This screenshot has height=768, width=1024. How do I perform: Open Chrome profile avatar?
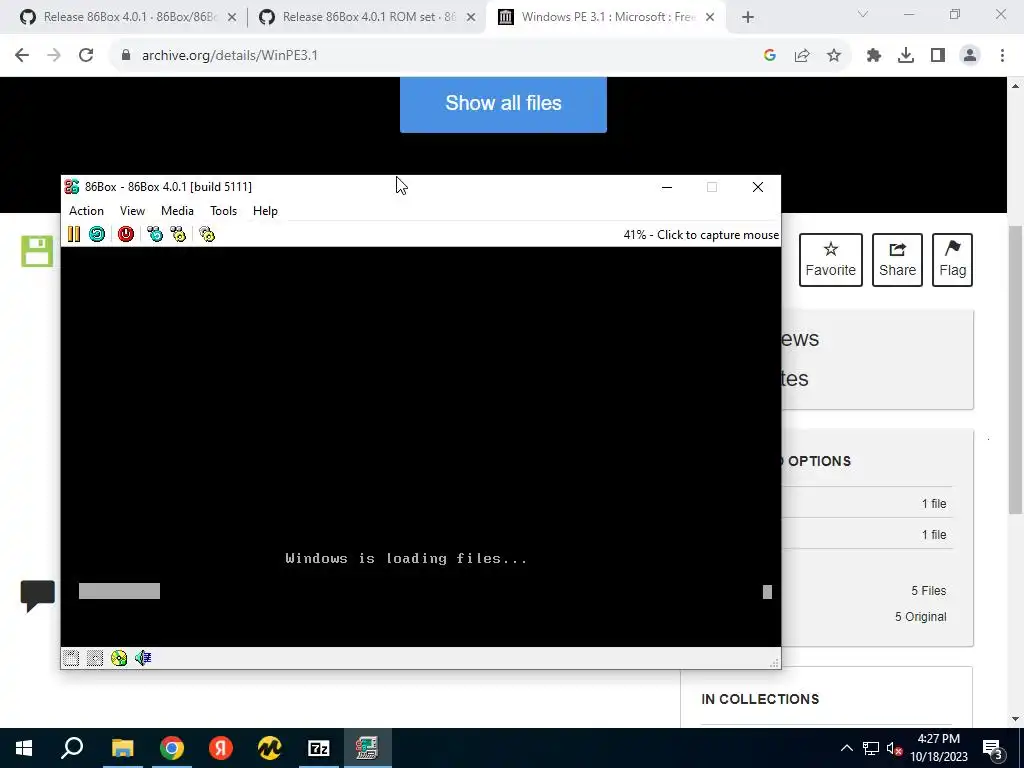pos(970,56)
